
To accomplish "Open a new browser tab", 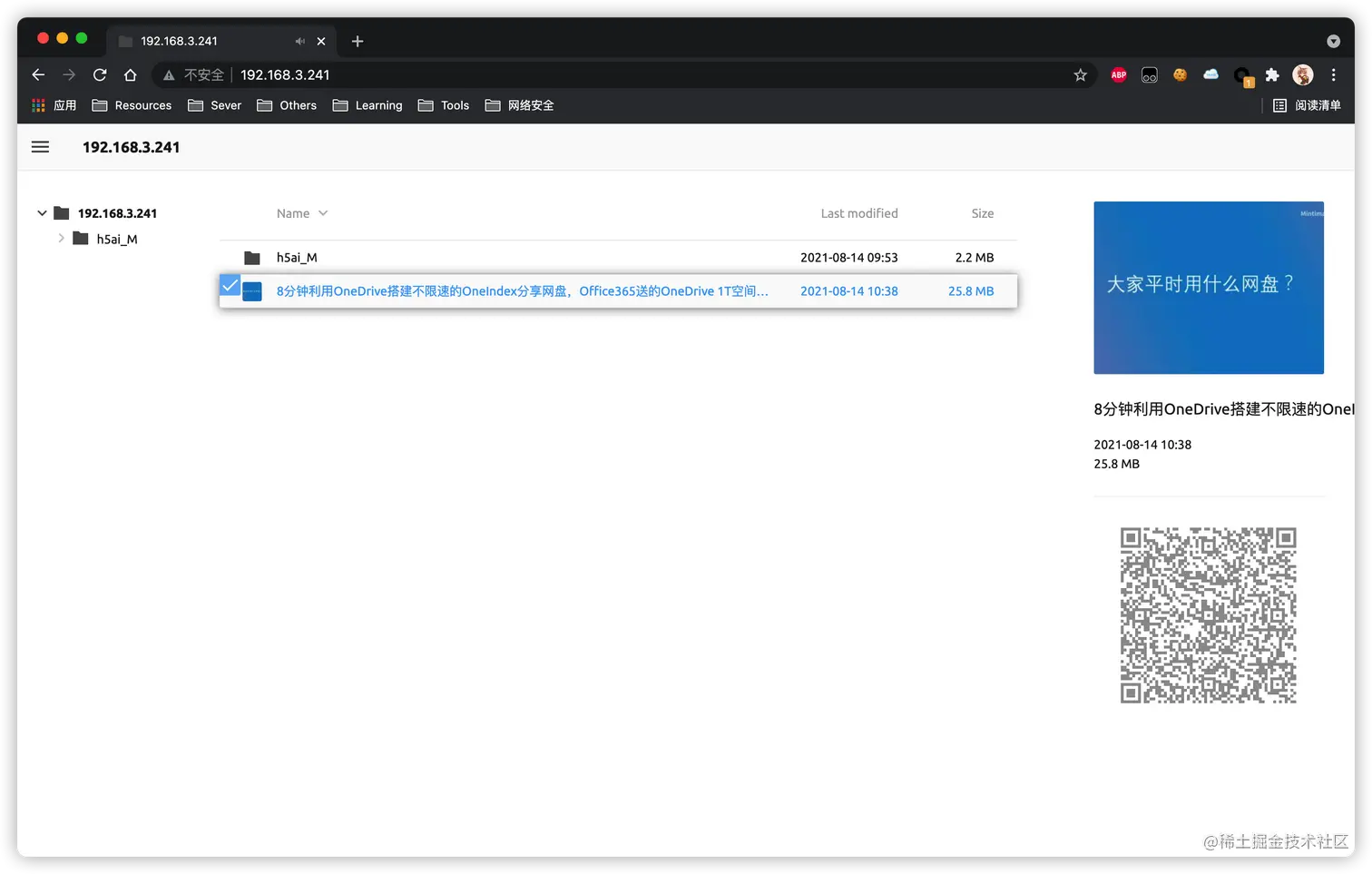I will [358, 41].
